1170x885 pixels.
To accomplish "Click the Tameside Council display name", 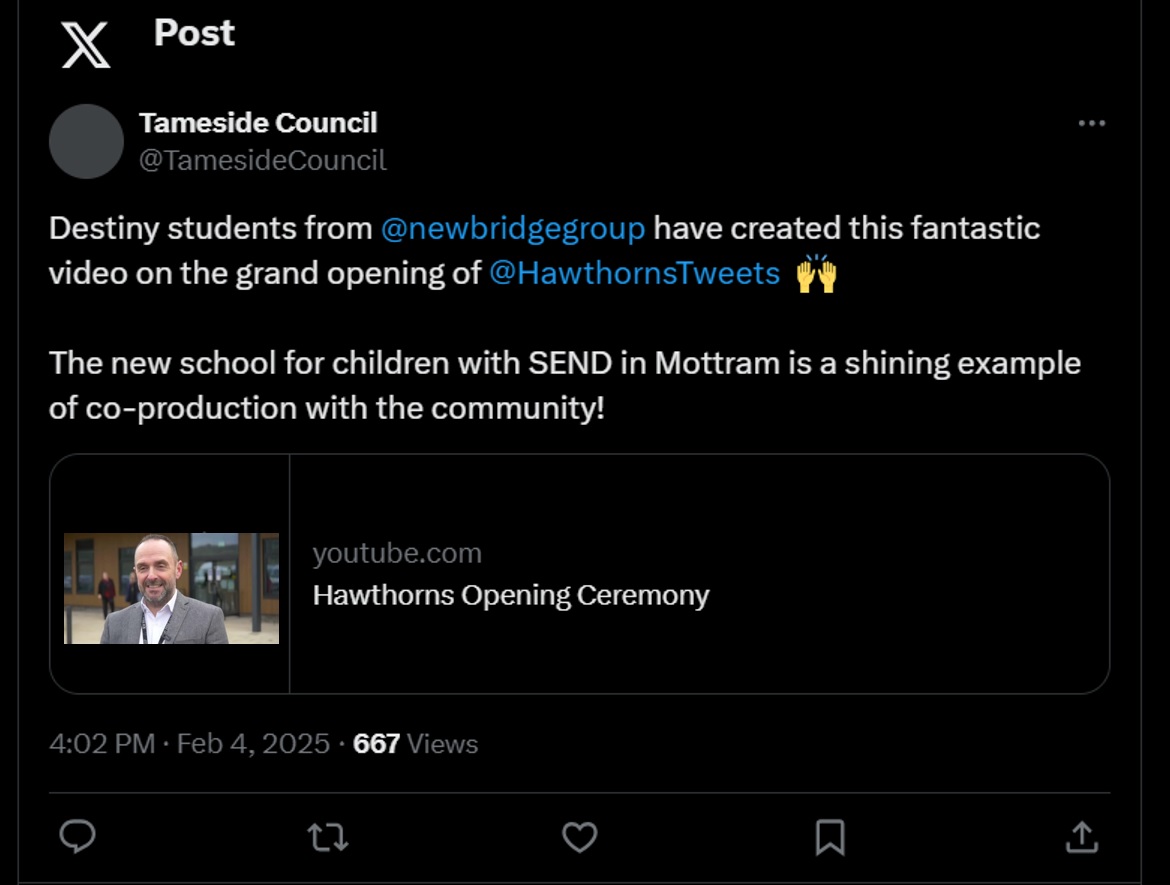I will (x=258, y=123).
